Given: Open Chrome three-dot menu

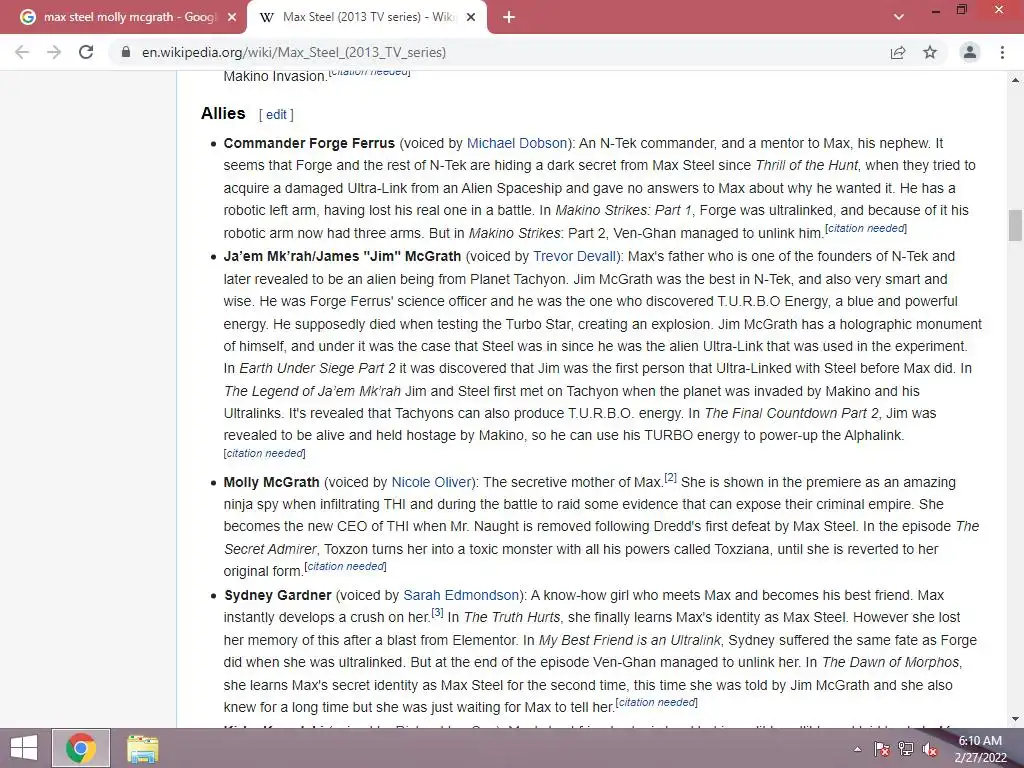Looking at the screenshot, I should click(1002, 52).
